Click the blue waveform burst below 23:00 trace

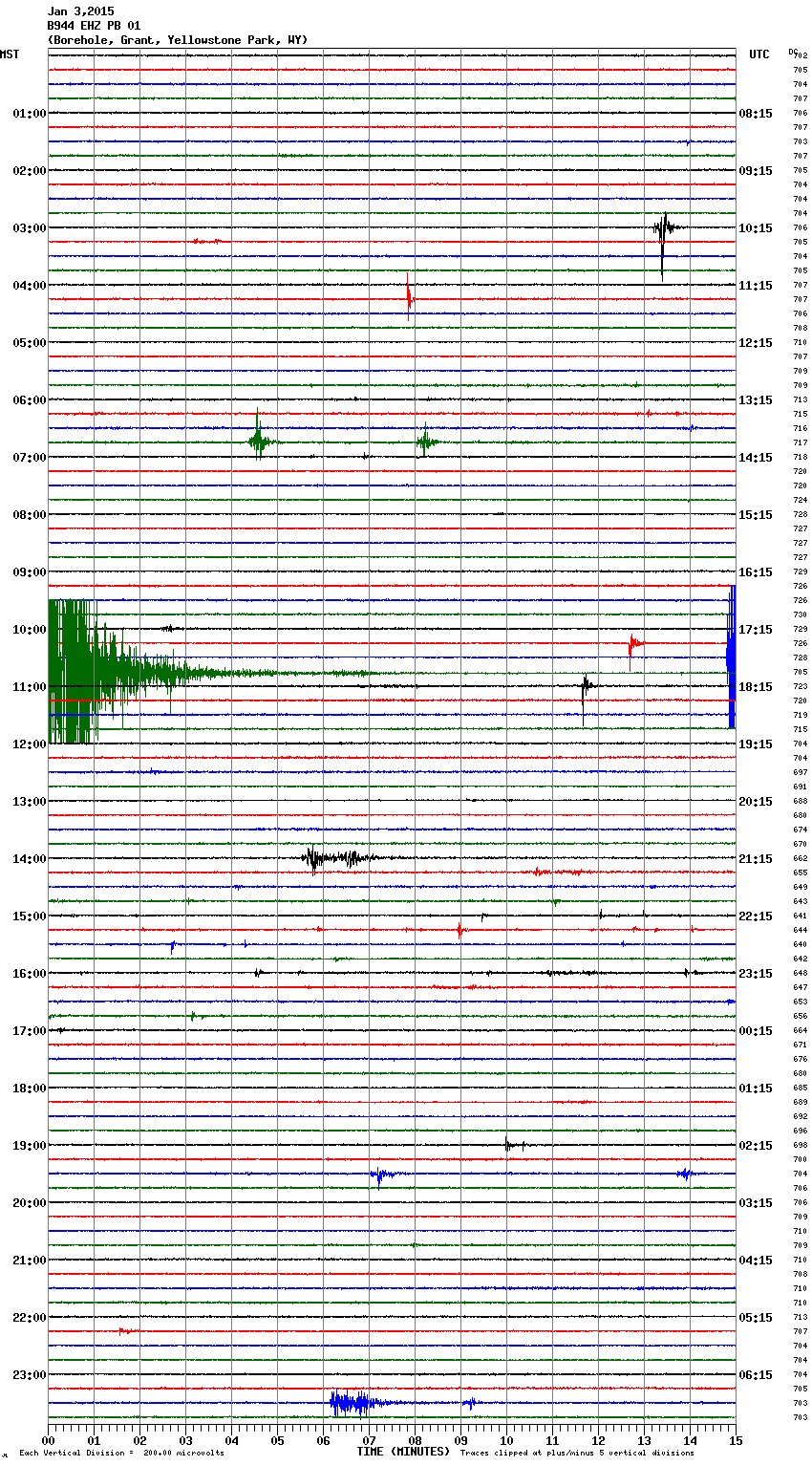click(351, 1403)
